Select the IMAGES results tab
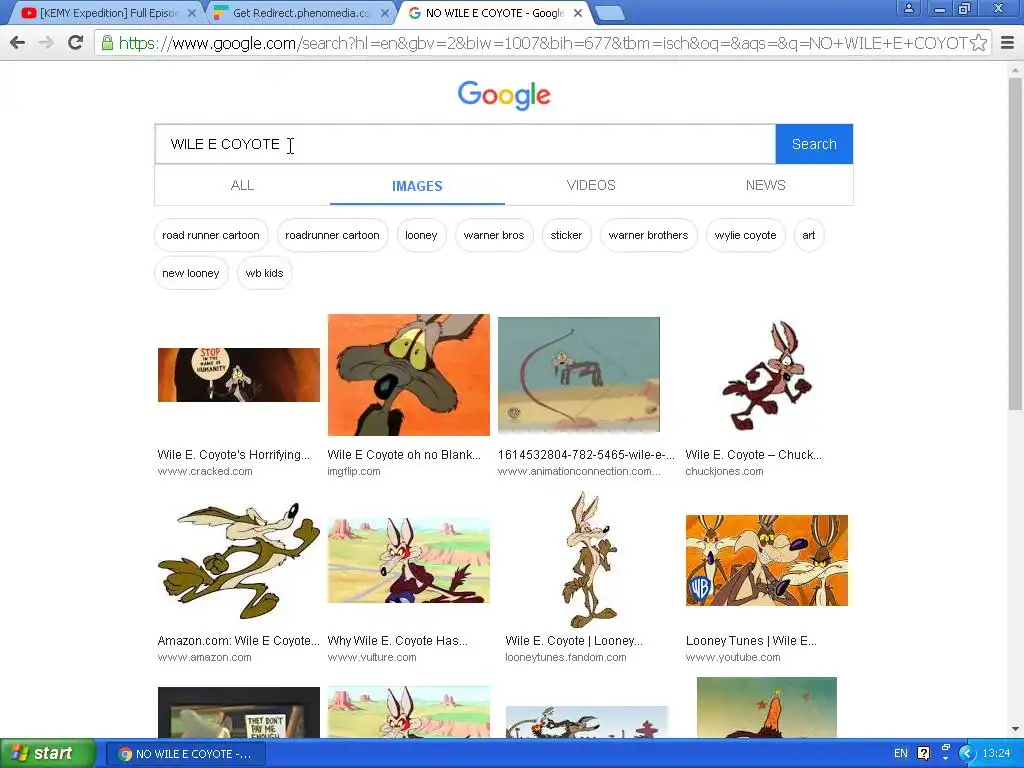This screenshot has width=1024, height=768. [x=417, y=186]
